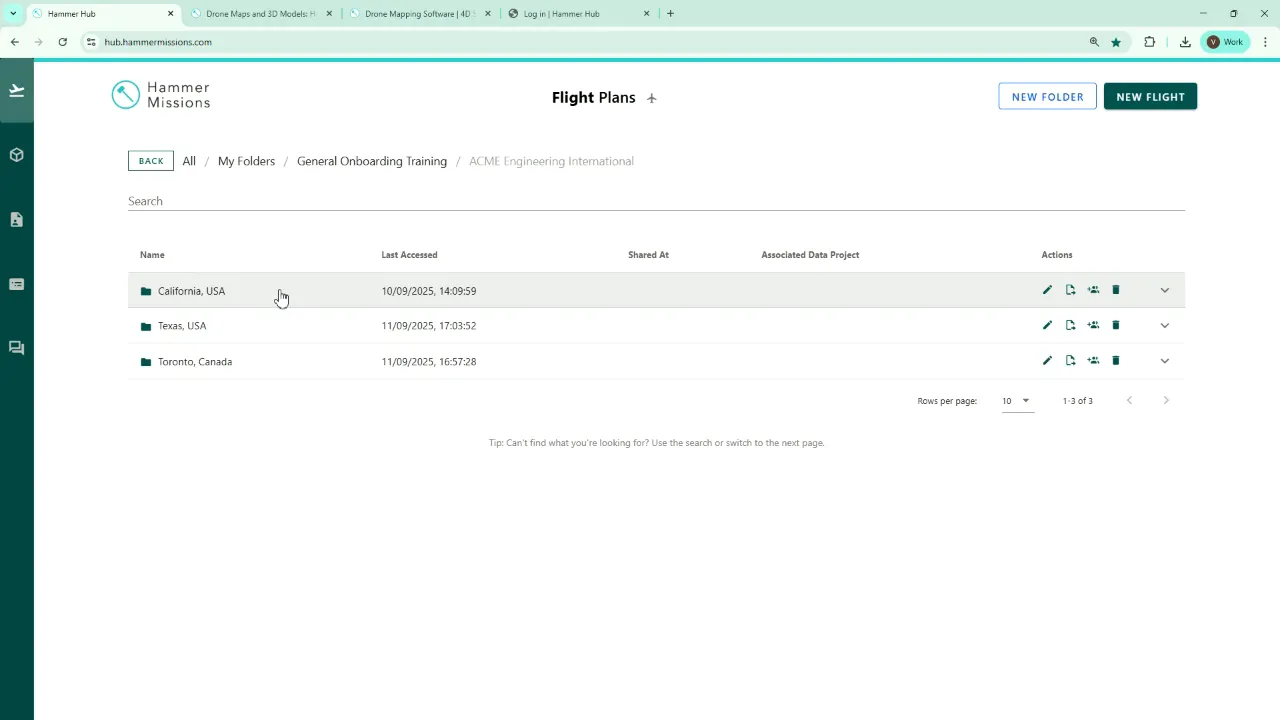Open the 3D data projects sidebar icon

click(x=16, y=155)
